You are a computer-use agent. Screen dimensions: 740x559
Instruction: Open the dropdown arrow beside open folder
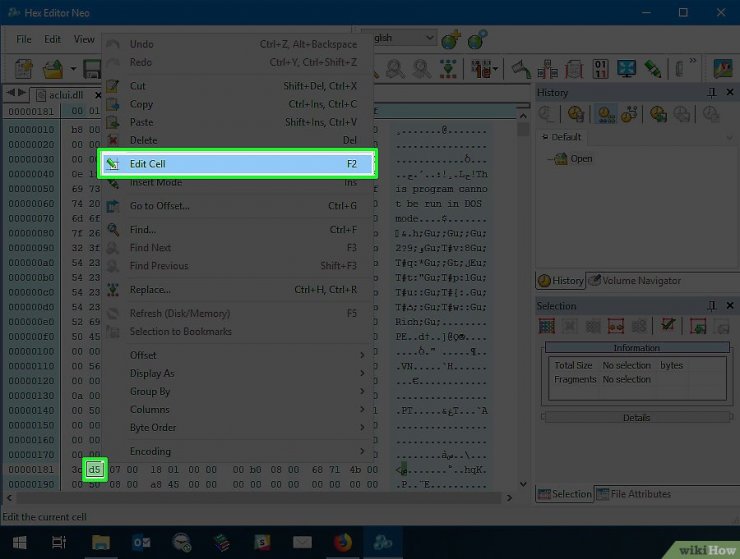coord(73,69)
